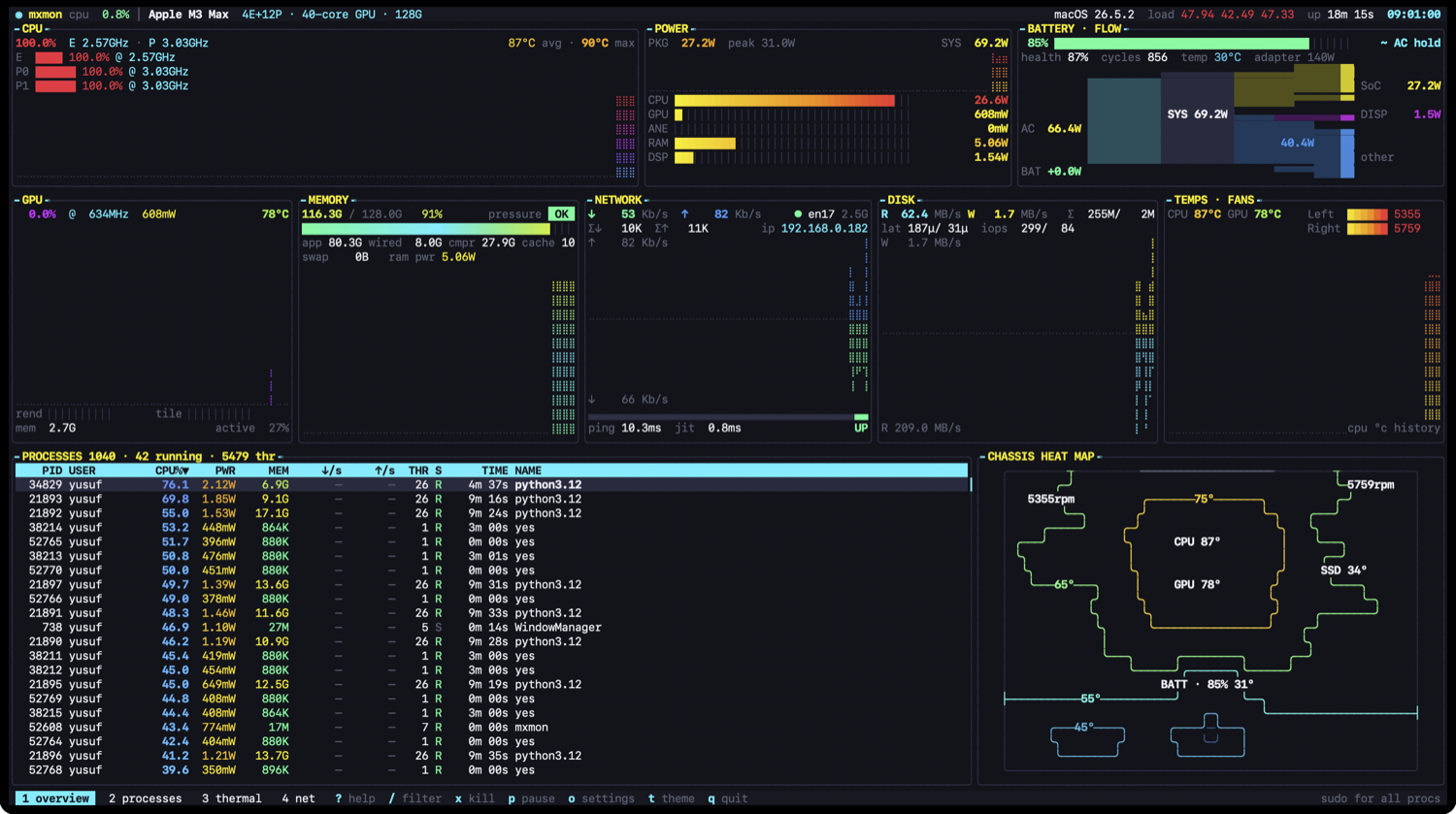Click the en17 interface indicator dot
This screenshot has width=1456, height=814.
click(x=798, y=214)
